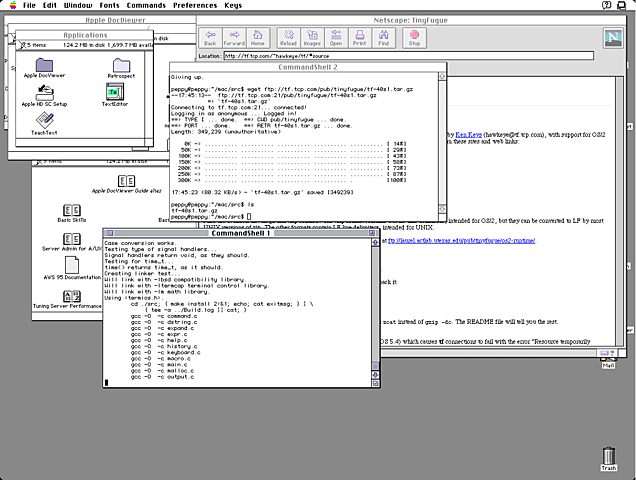Select the TeachText application icon
This screenshot has width=636, height=480.
[x=44, y=120]
